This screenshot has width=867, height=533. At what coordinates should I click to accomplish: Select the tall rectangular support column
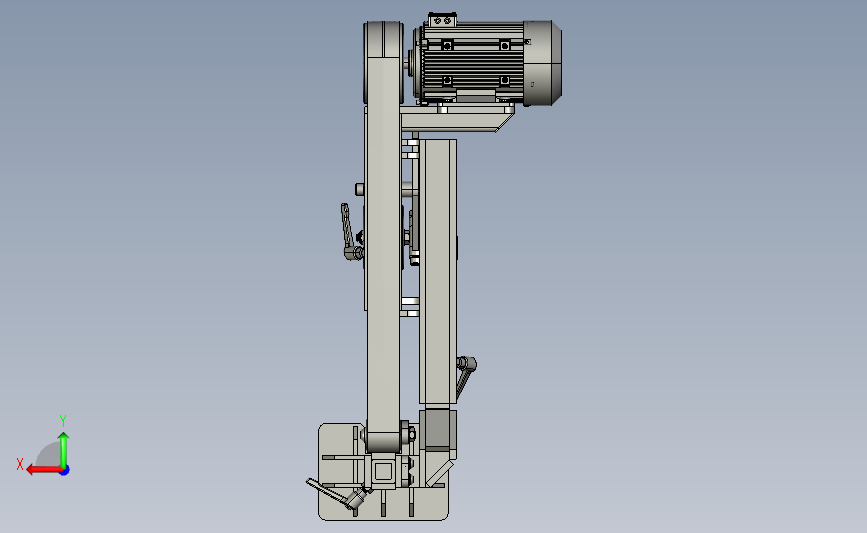tap(438, 271)
